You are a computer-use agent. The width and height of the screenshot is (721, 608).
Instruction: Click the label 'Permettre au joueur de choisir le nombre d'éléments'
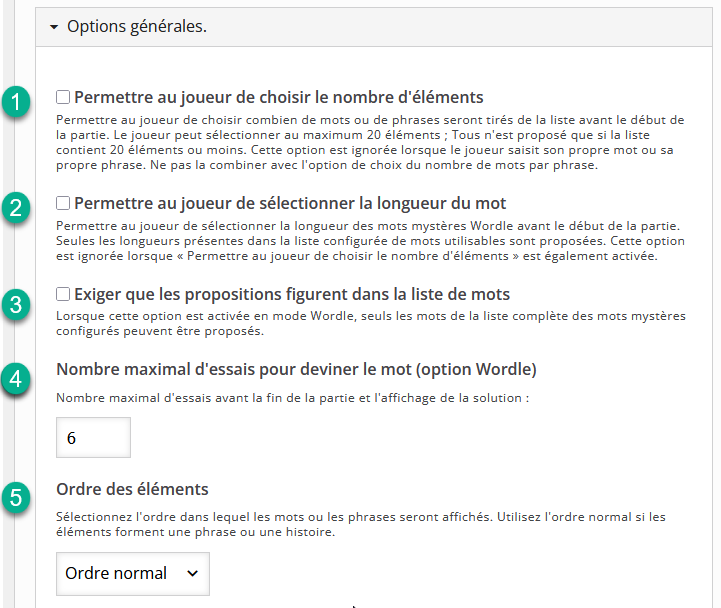coord(279,98)
